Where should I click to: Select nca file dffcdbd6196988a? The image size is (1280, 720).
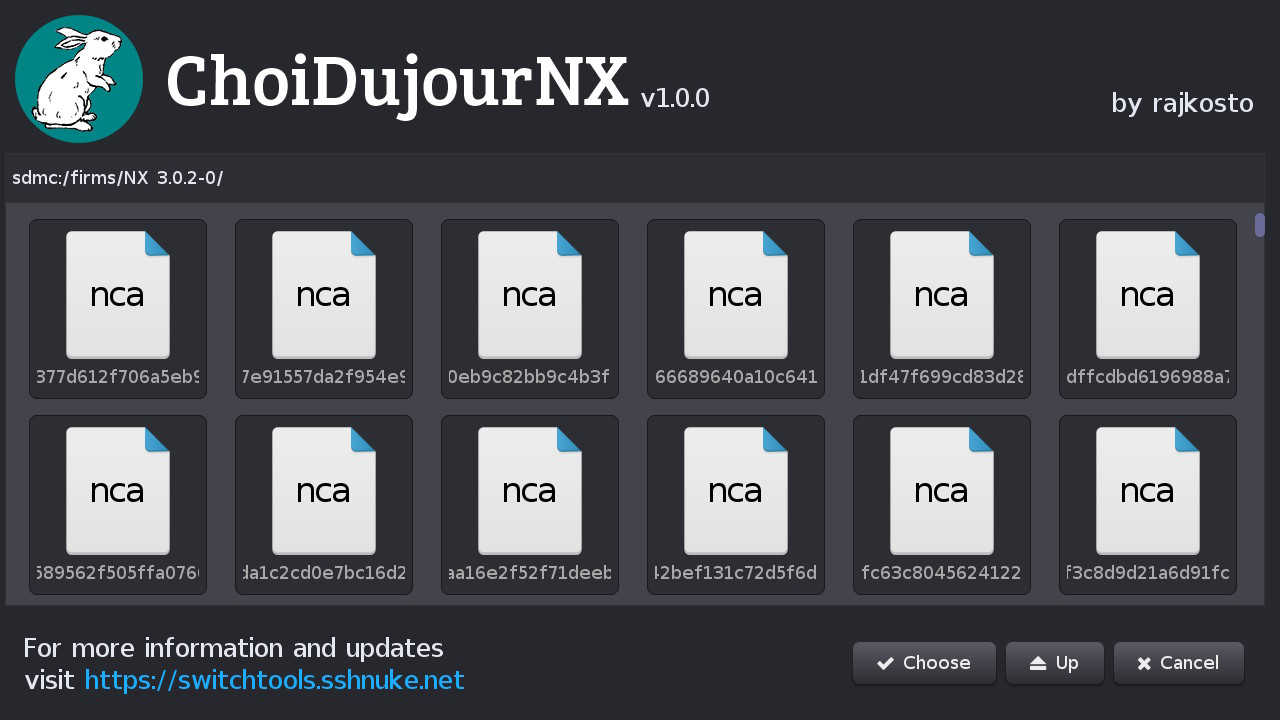pos(1148,309)
